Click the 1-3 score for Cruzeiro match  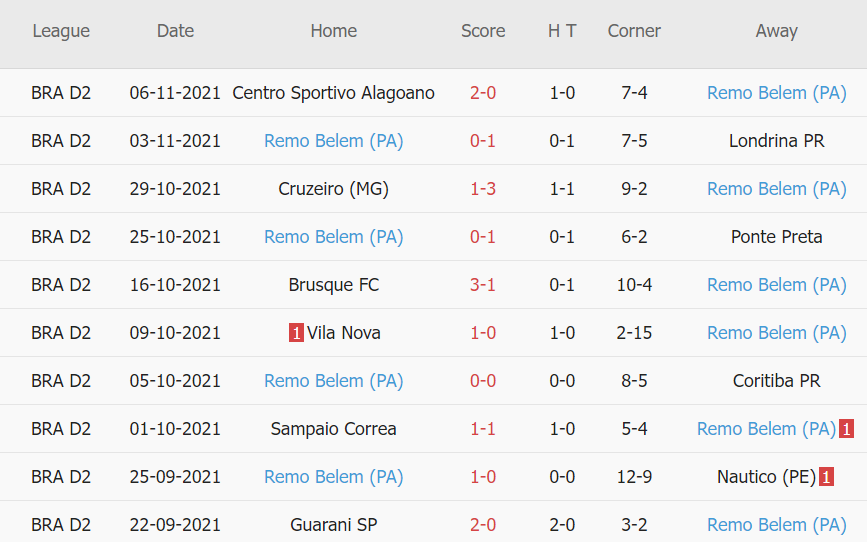(483, 189)
